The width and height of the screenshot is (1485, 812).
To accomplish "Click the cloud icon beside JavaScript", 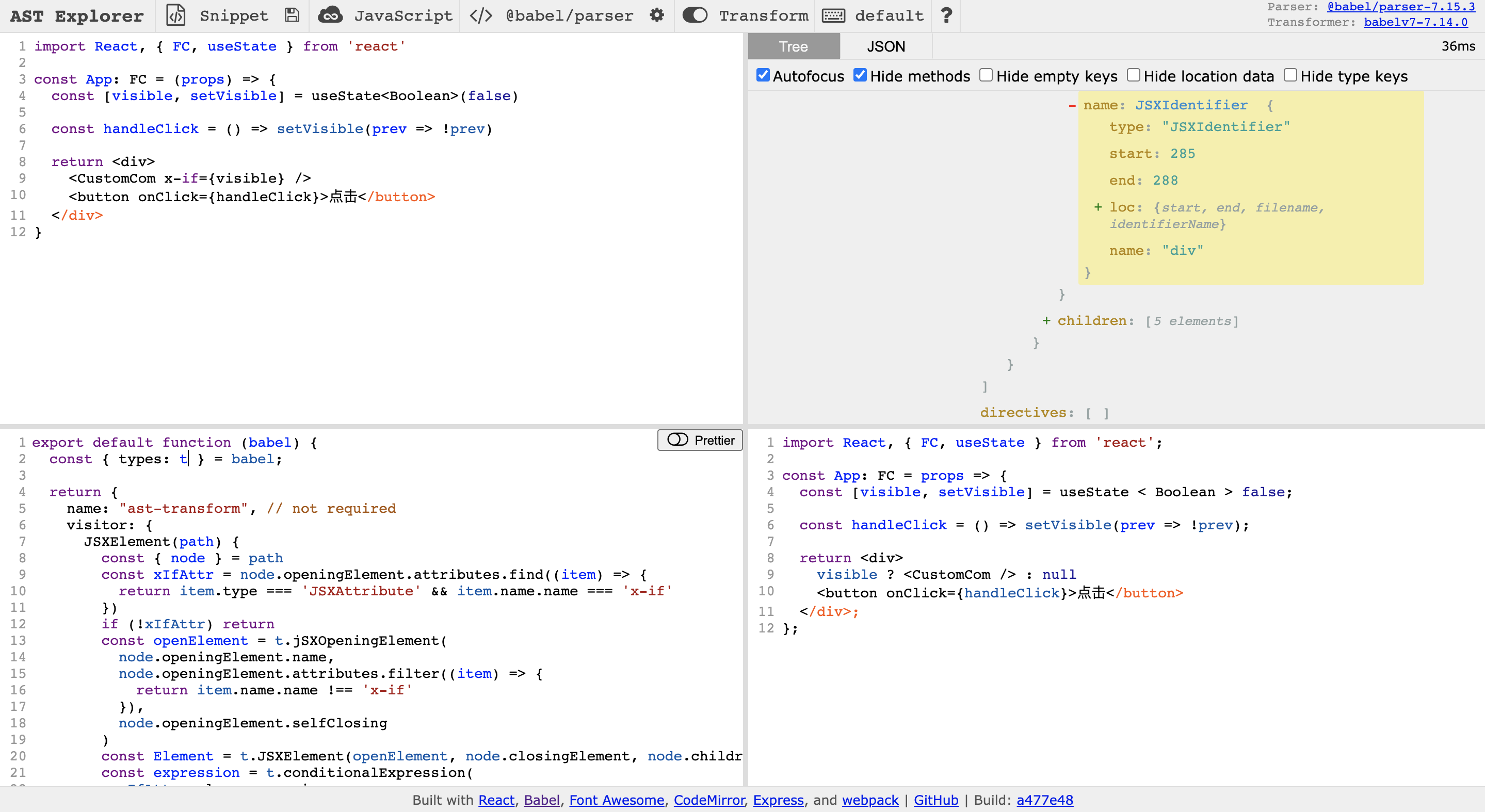I will point(330,15).
